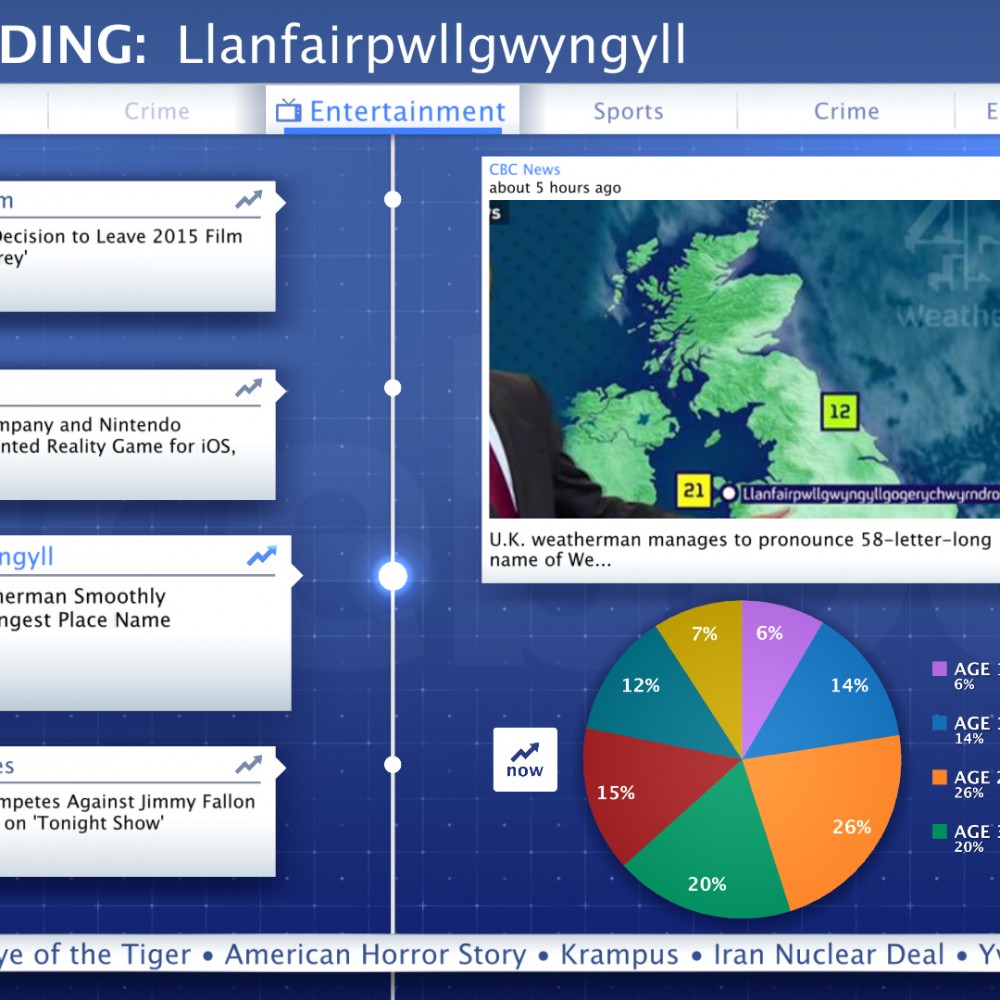Select the timeline marker beside the 'Decision to Leave' card
This screenshot has width=1000, height=1000.
coord(393,200)
